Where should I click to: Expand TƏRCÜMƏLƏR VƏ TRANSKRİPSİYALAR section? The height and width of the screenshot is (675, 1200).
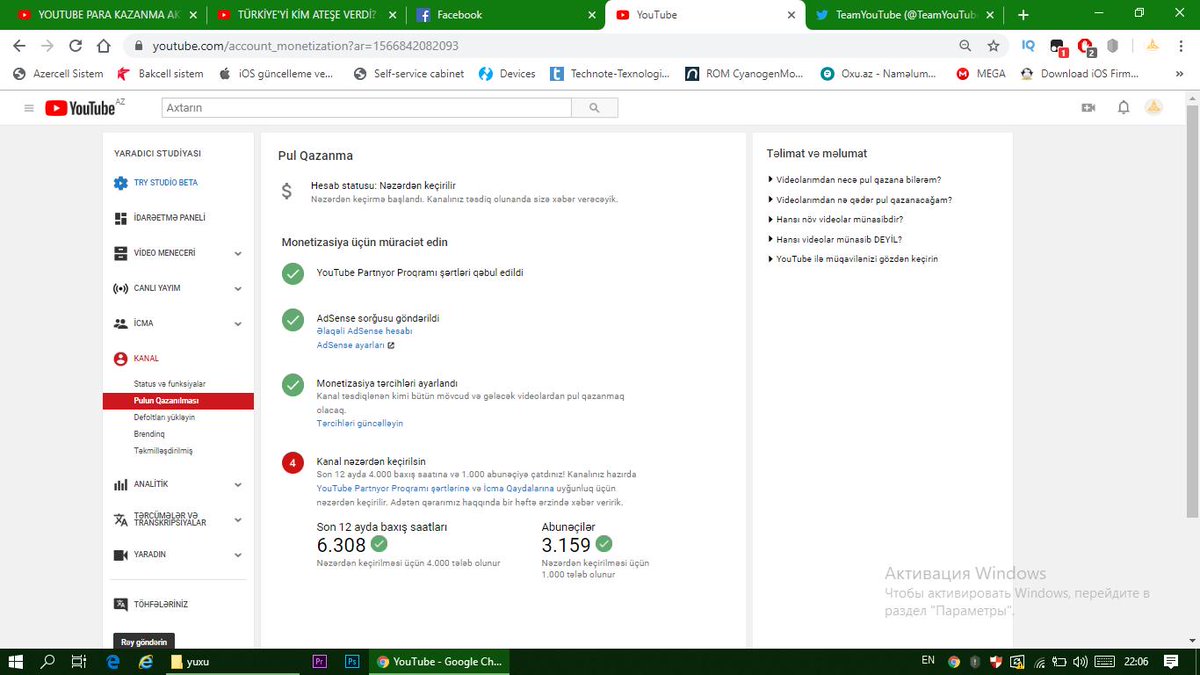click(238, 520)
